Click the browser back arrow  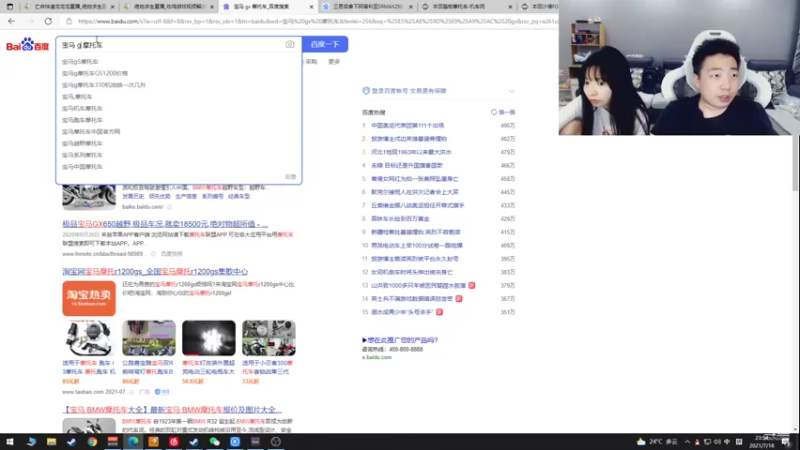tap(11, 21)
